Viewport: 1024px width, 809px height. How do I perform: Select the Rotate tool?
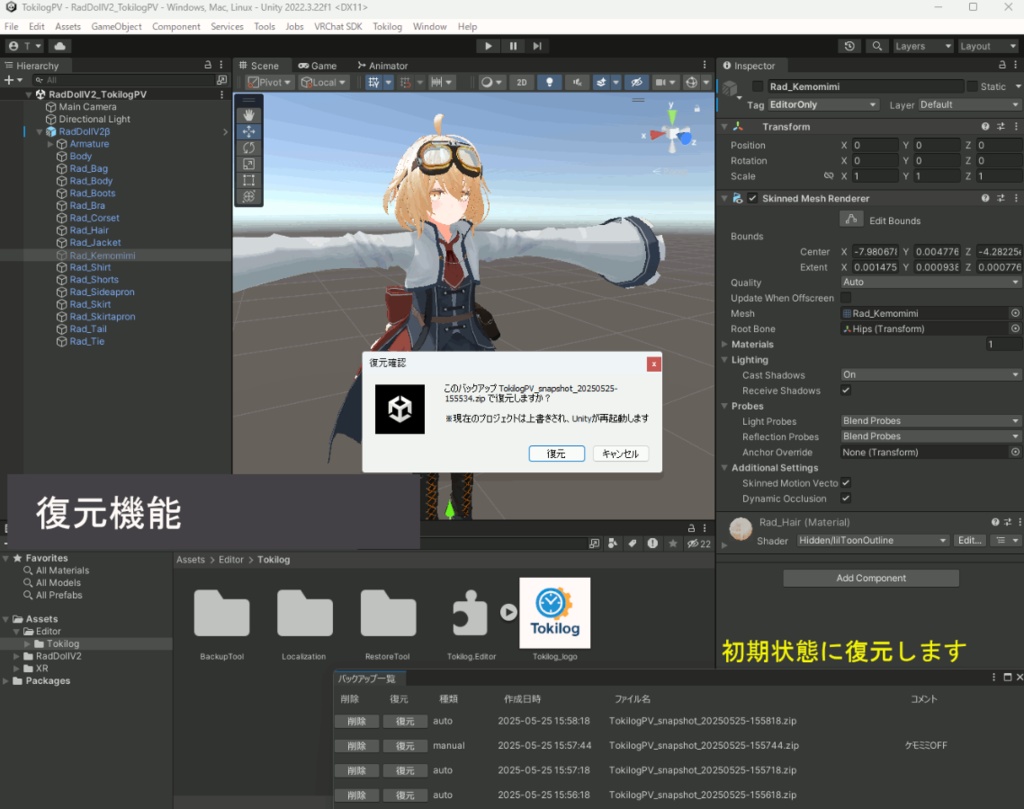248,147
